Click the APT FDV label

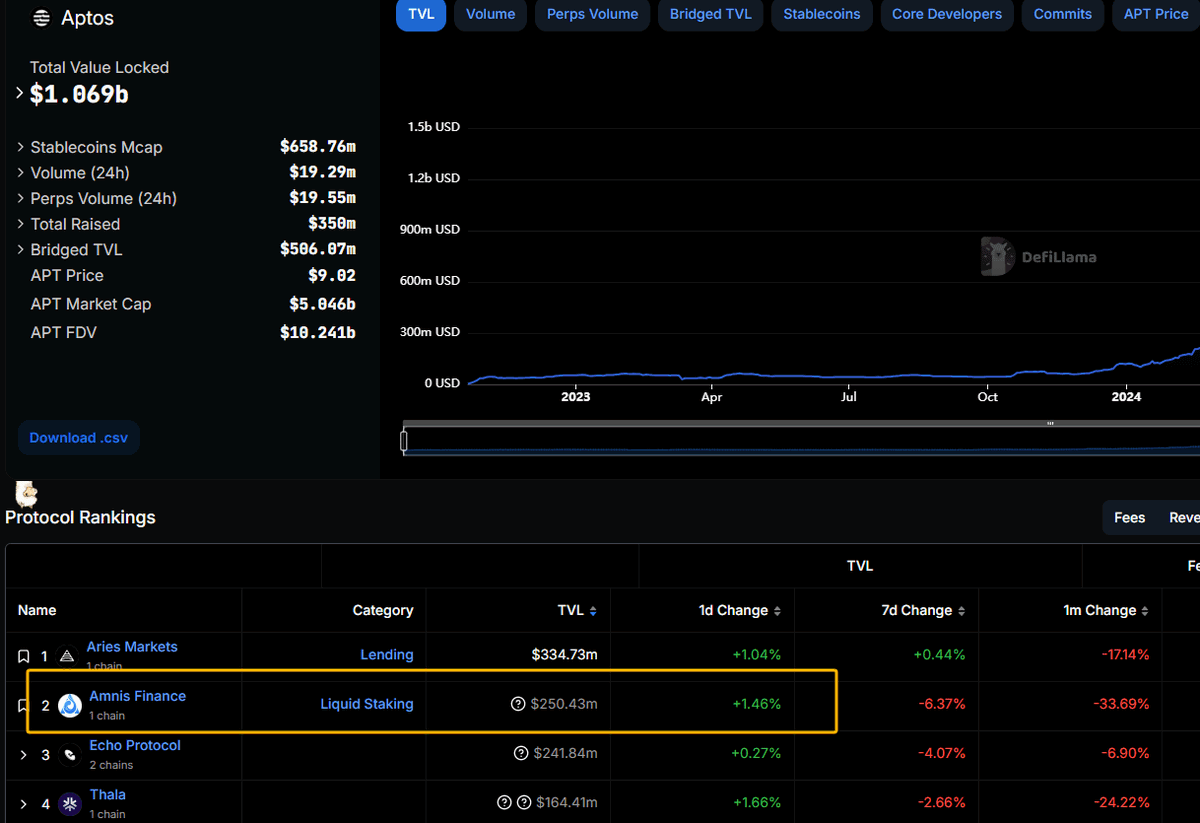point(64,332)
